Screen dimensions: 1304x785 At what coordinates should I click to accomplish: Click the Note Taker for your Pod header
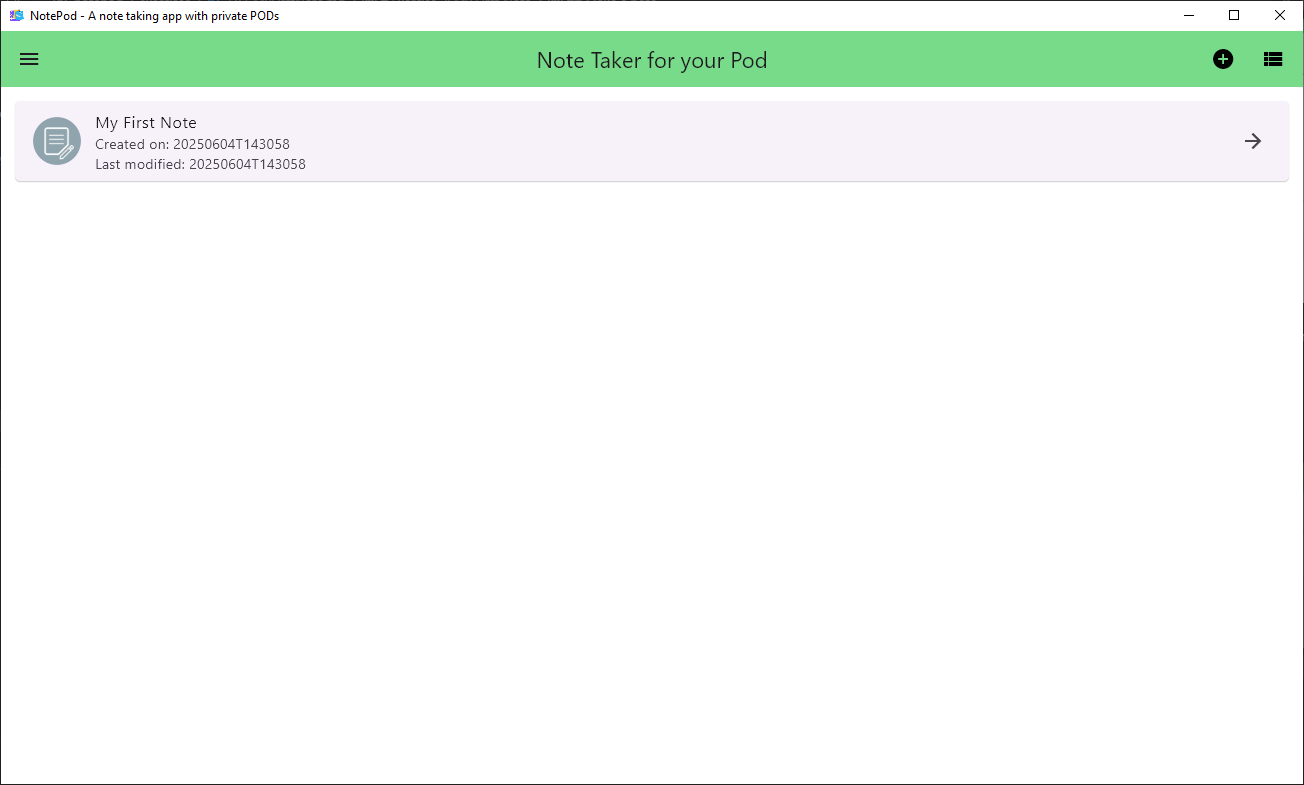point(651,60)
